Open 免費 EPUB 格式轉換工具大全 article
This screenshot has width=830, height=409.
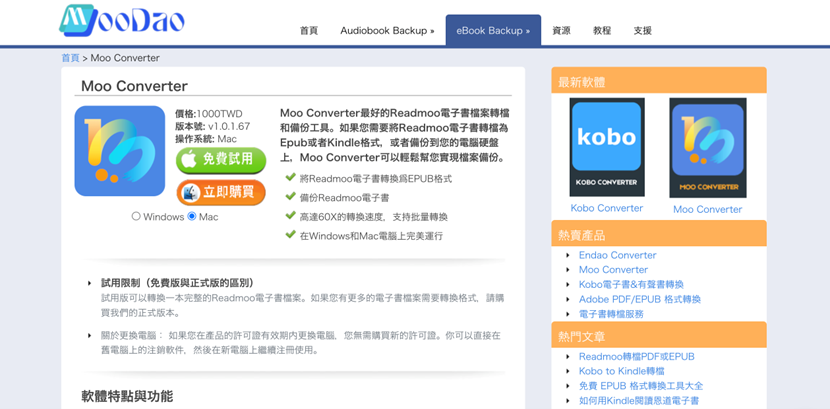[640, 386]
